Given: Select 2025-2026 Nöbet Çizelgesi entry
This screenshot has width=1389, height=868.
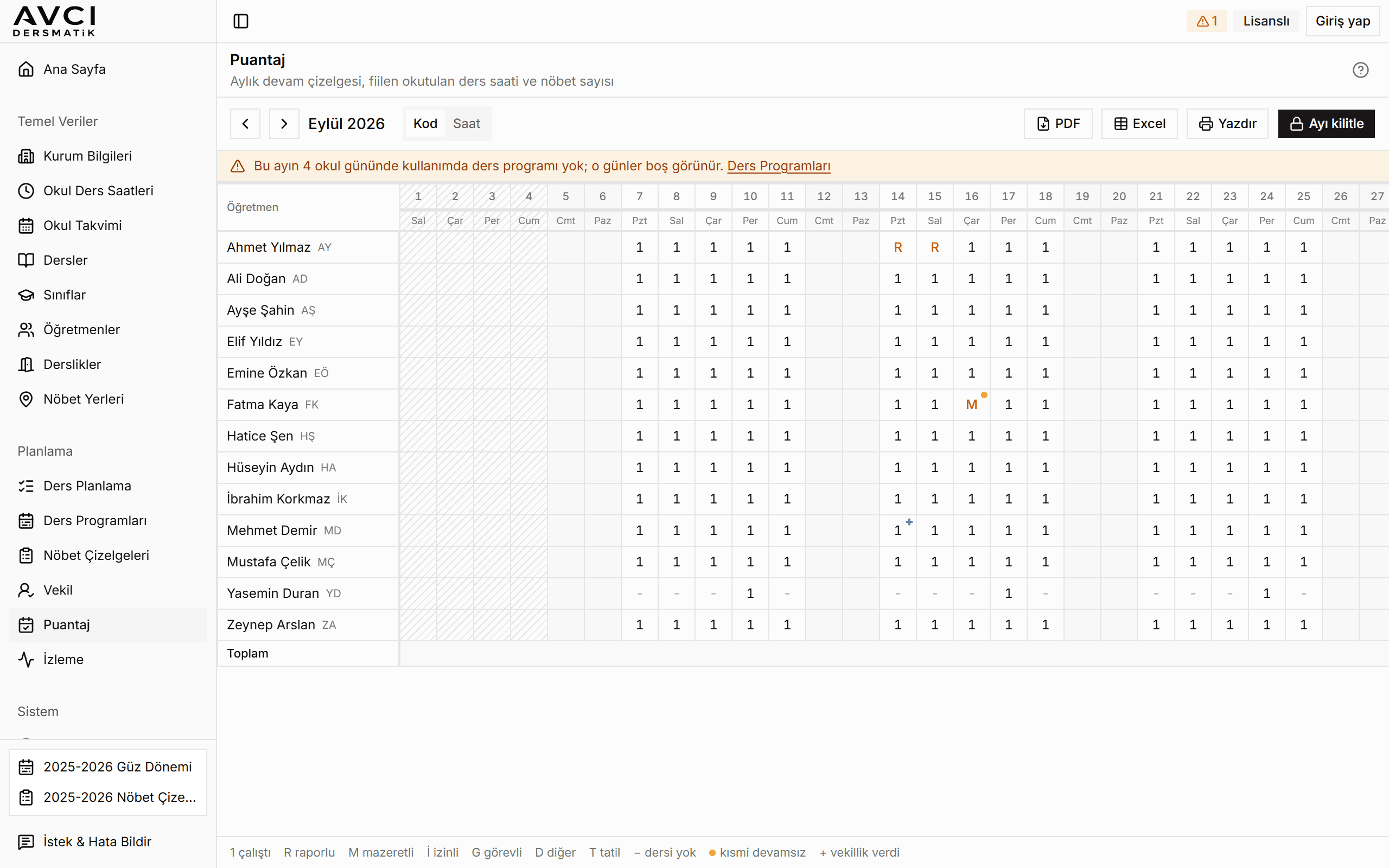Looking at the screenshot, I should [108, 797].
